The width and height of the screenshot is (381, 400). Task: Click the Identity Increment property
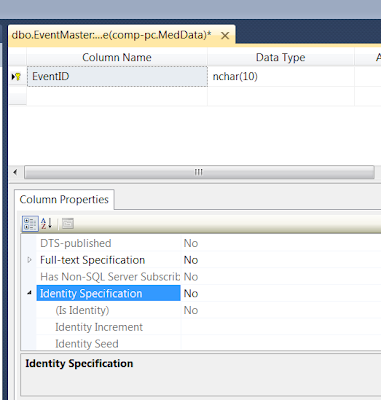[99, 327]
